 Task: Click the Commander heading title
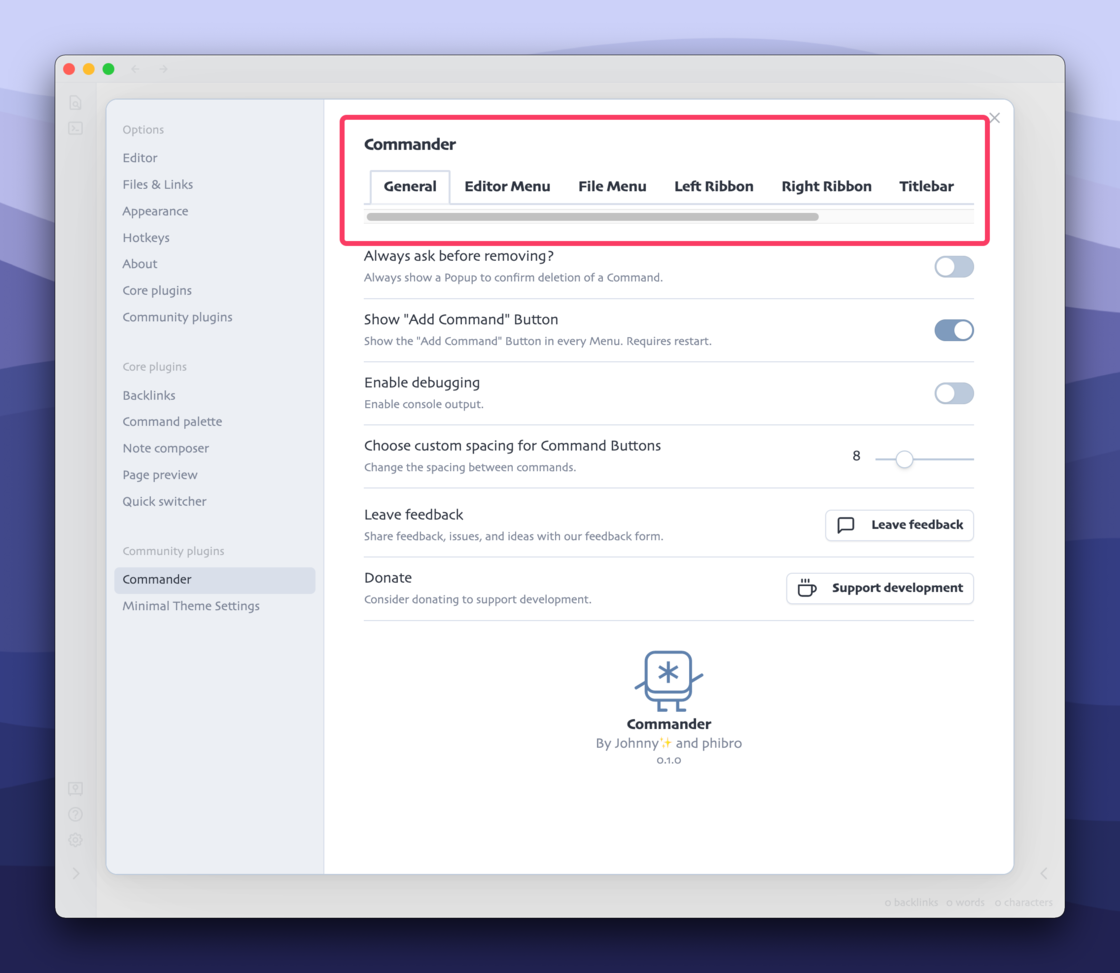pyautogui.click(x=409, y=144)
